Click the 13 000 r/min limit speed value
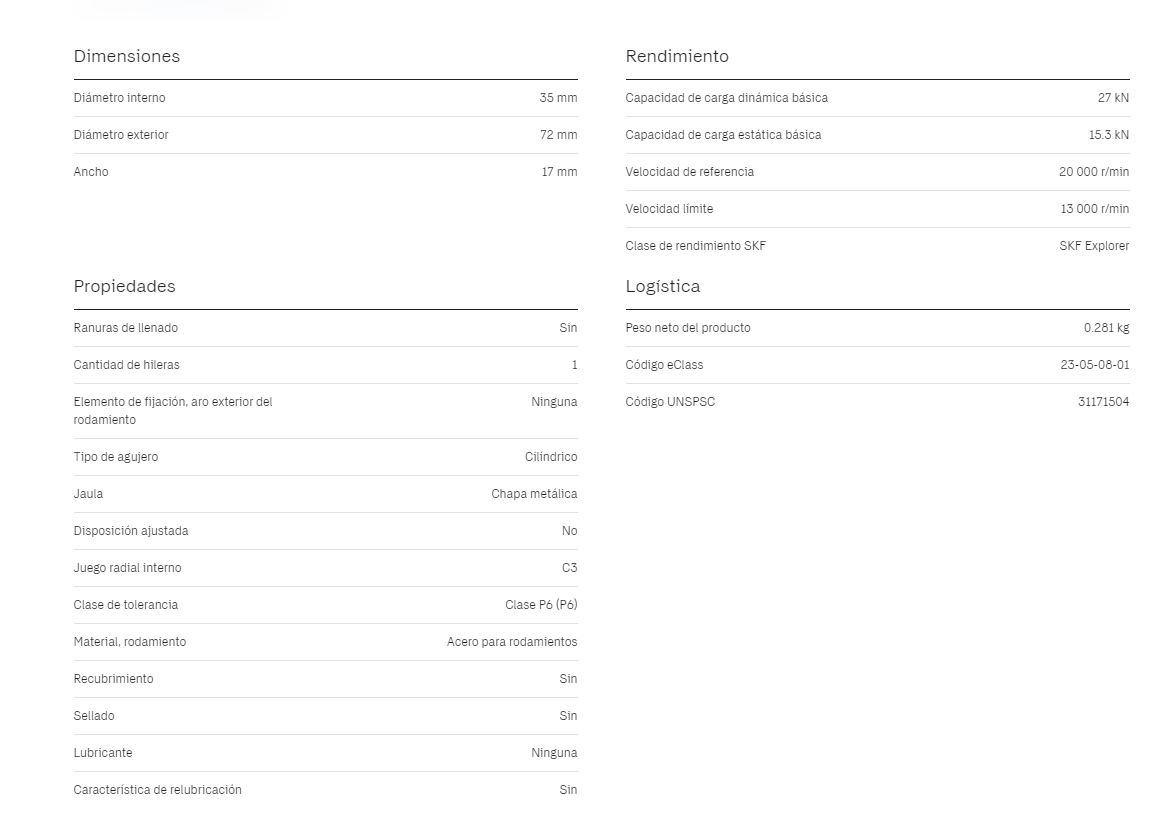Screen dimensions: 1160x834 1094,209
